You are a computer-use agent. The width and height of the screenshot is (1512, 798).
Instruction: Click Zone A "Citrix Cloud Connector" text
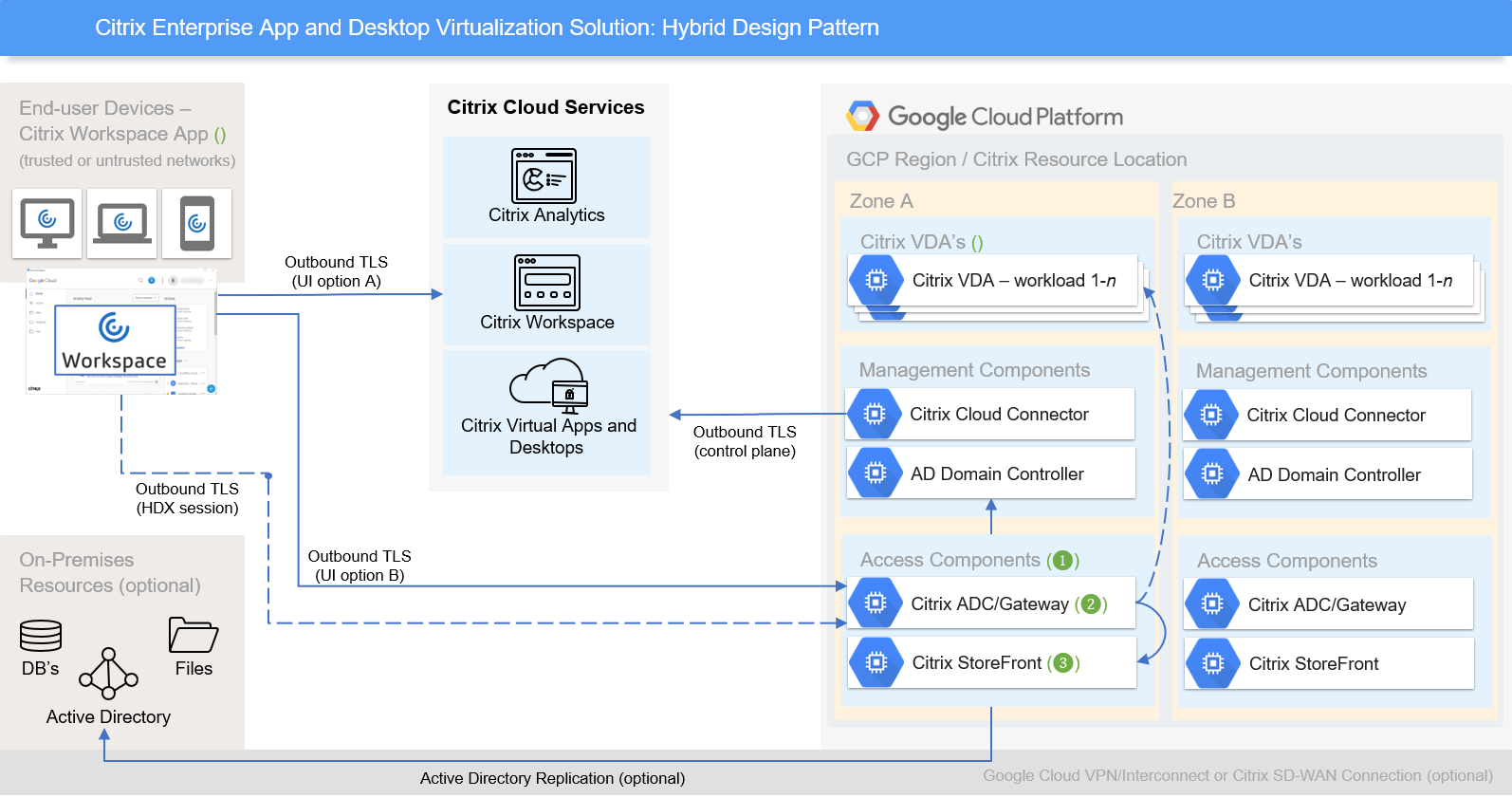point(999,415)
